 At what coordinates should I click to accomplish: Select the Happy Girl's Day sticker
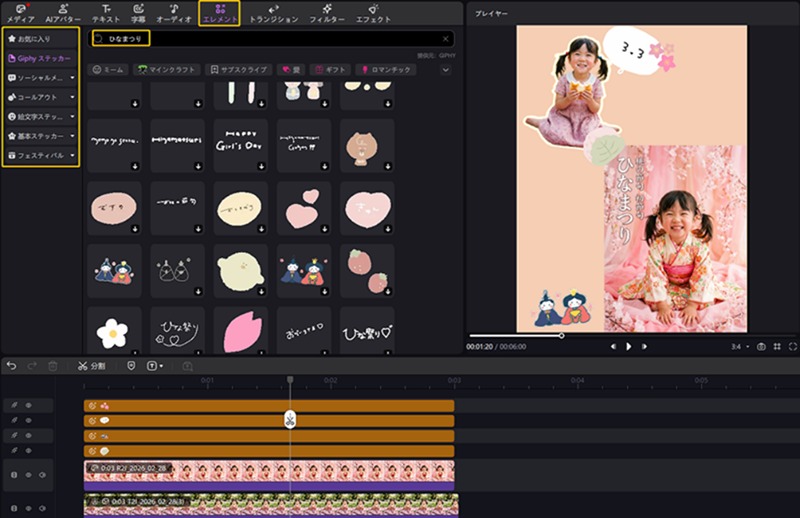click(x=240, y=145)
